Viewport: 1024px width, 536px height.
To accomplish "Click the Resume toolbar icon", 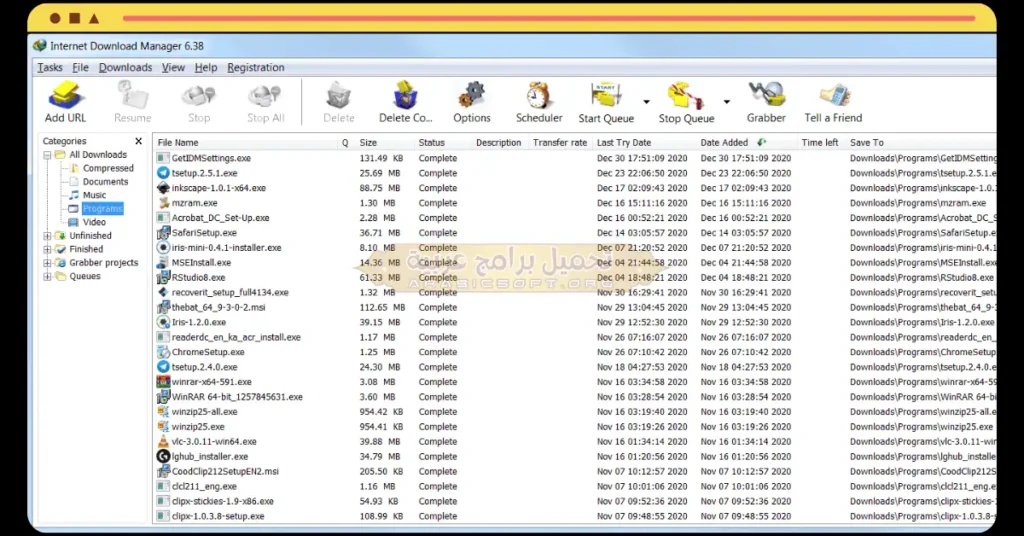I will coord(133,96).
